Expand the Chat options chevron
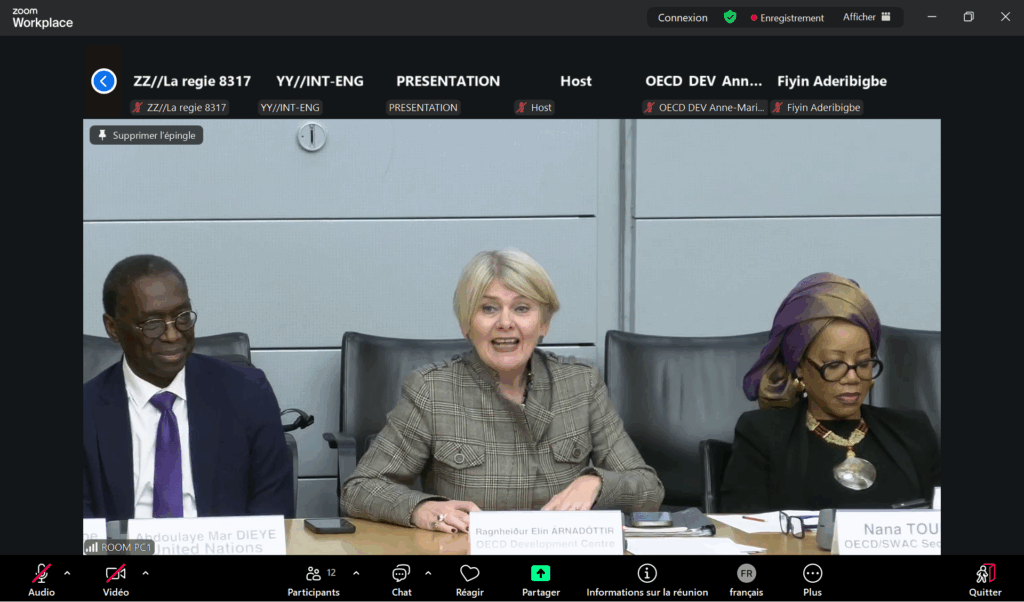This screenshot has height=602, width=1024. point(428,573)
